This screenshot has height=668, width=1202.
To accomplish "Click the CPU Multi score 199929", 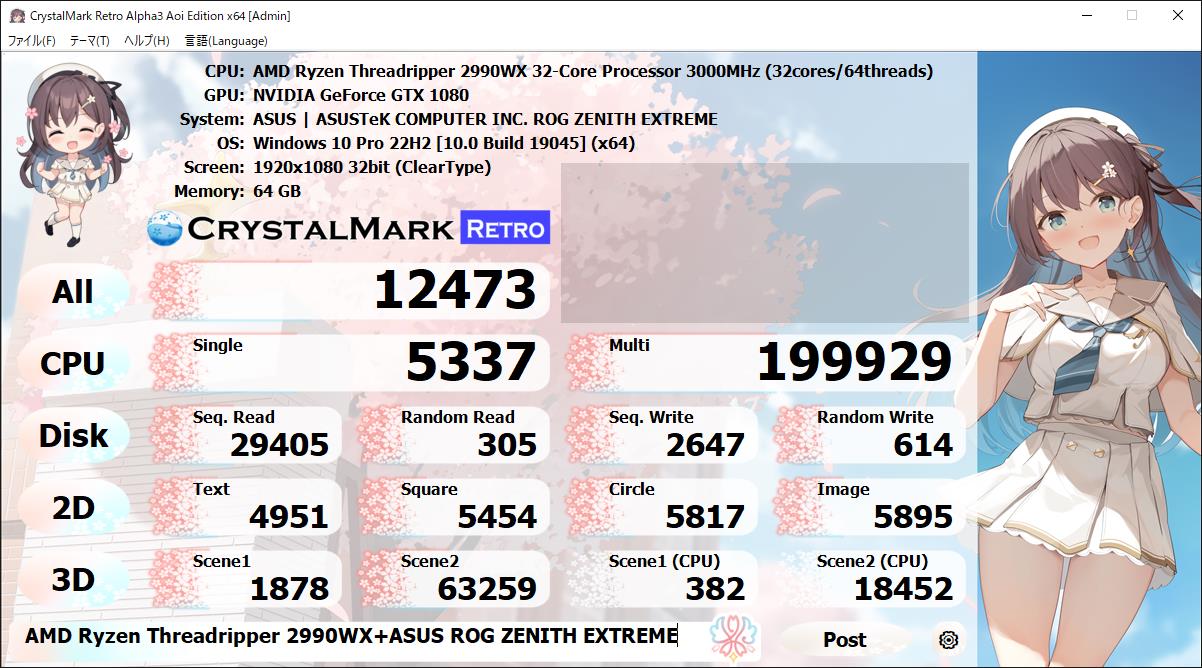I will [854, 362].
